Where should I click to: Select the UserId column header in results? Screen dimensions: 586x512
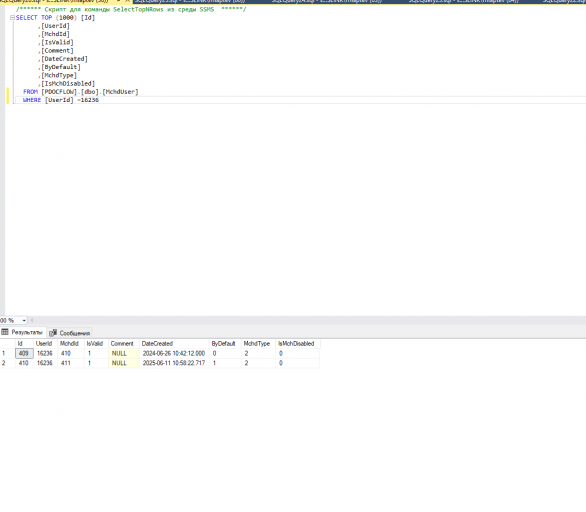[x=45, y=344]
